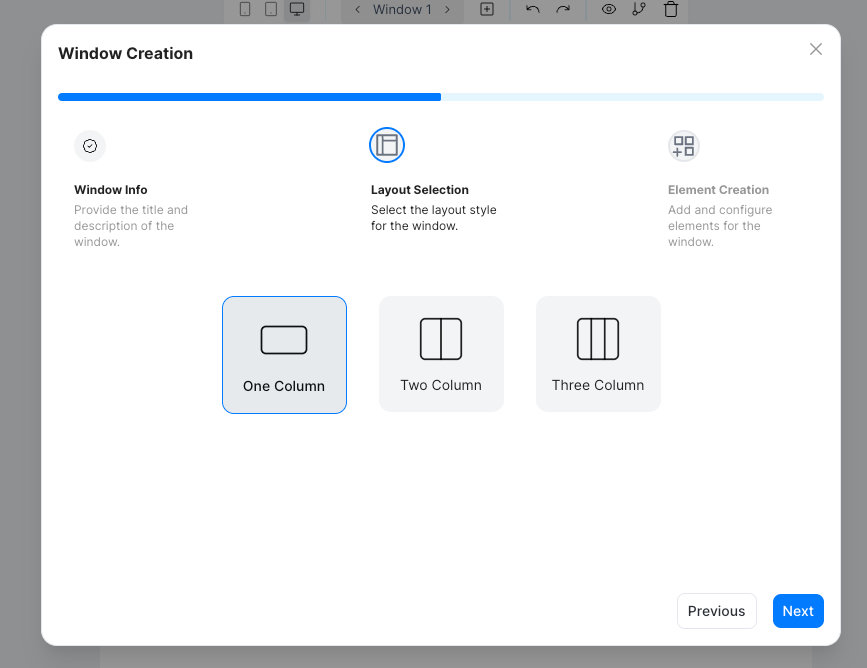Select the desktop preview icon
867x668 pixels.
pyautogui.click(x=297, y=8)
